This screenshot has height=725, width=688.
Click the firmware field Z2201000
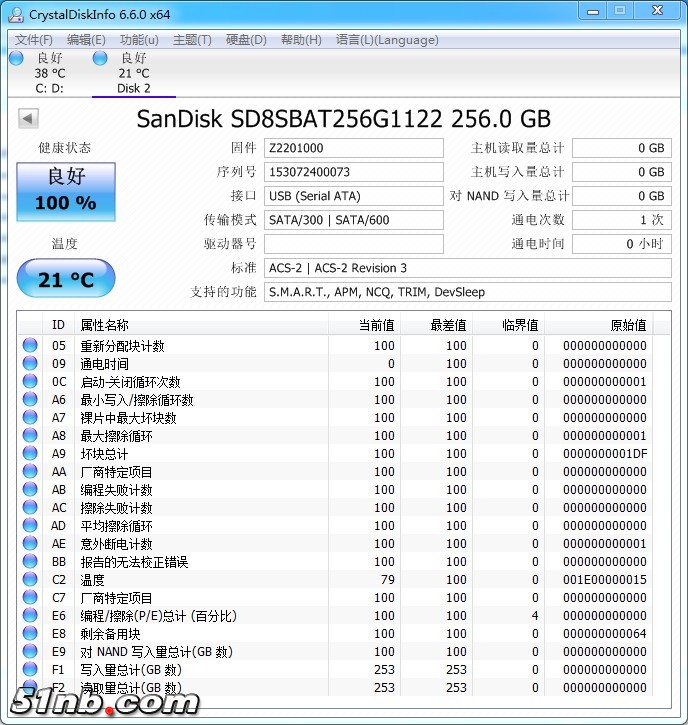click(x=354, y=148)
